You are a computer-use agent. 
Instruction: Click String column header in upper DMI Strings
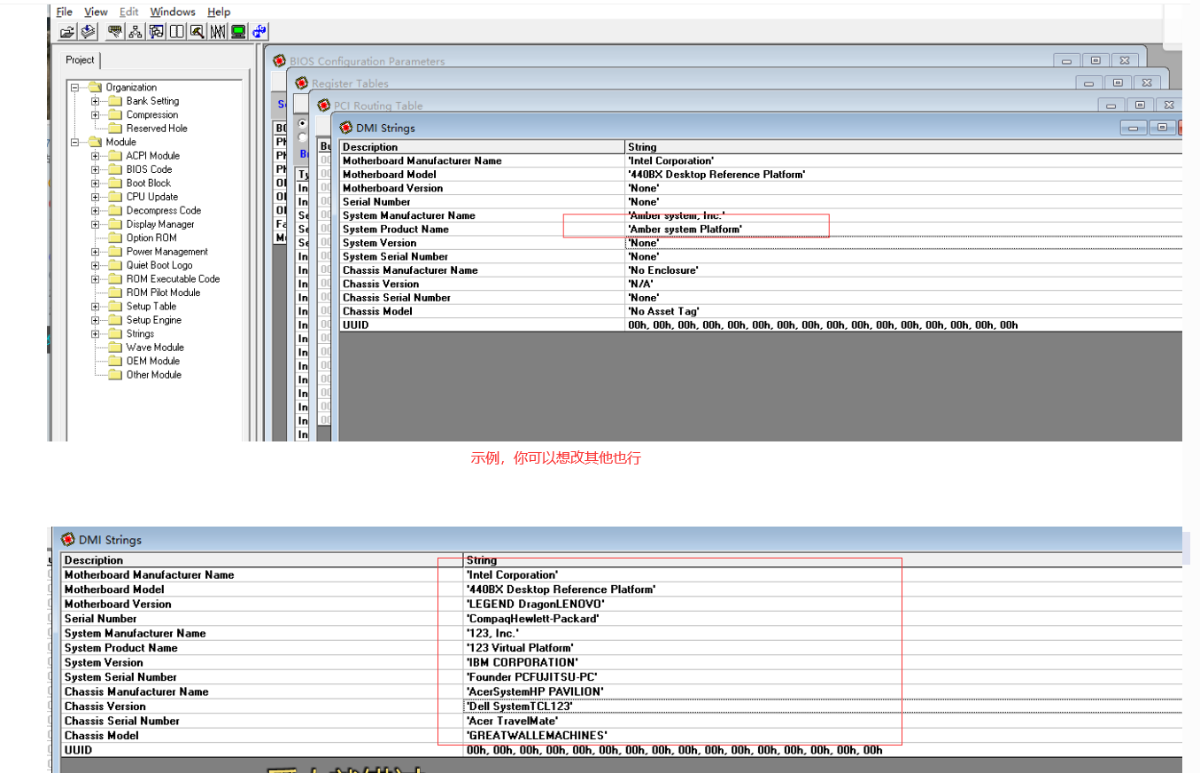coord(903,147)
